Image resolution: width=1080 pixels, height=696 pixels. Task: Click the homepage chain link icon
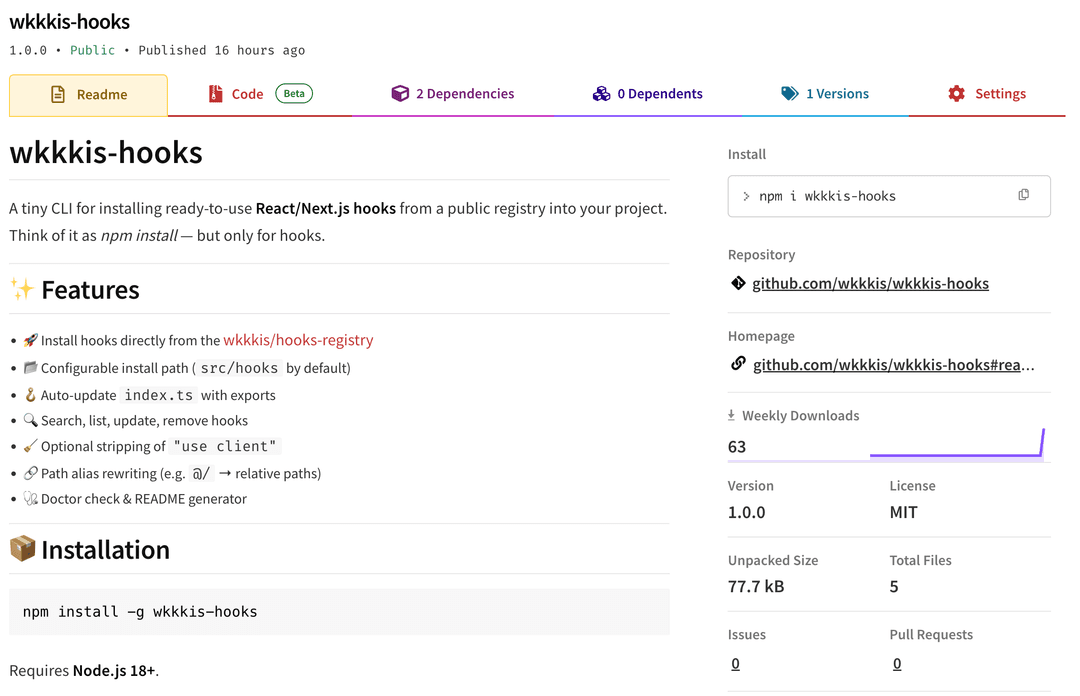738,364
